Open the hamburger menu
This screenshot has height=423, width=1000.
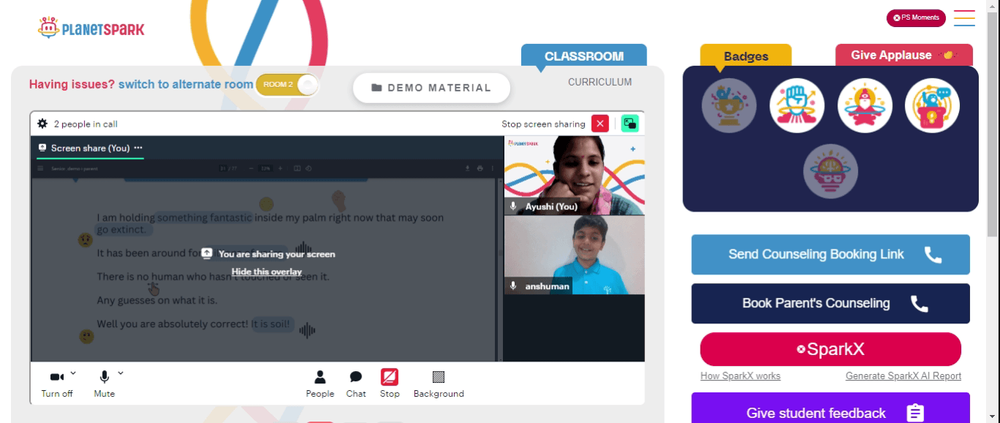pyautogui.click(x=964, y=18)
